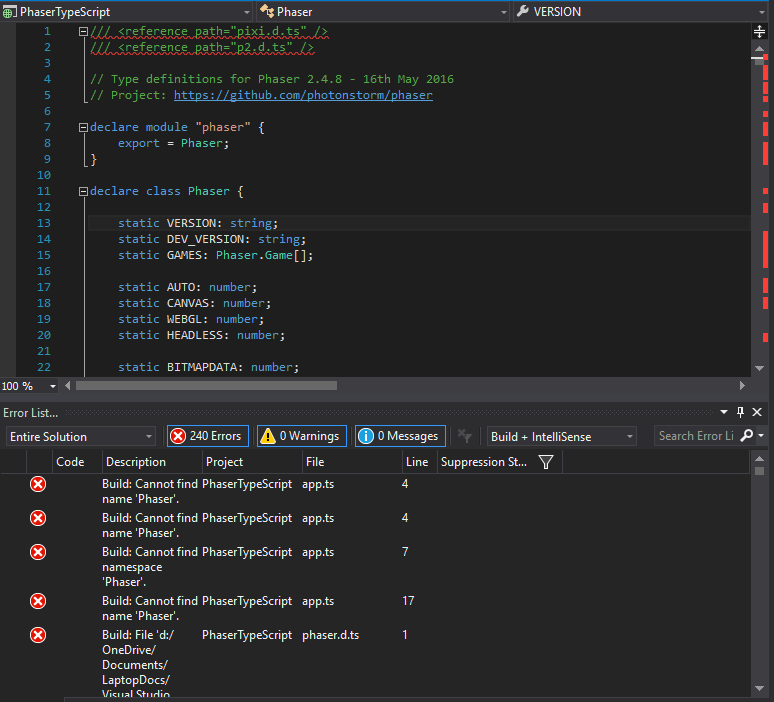The image size is (774, 702).
Task: Open the Build + IntelliSense dropdown
Action: coord(562,436)
